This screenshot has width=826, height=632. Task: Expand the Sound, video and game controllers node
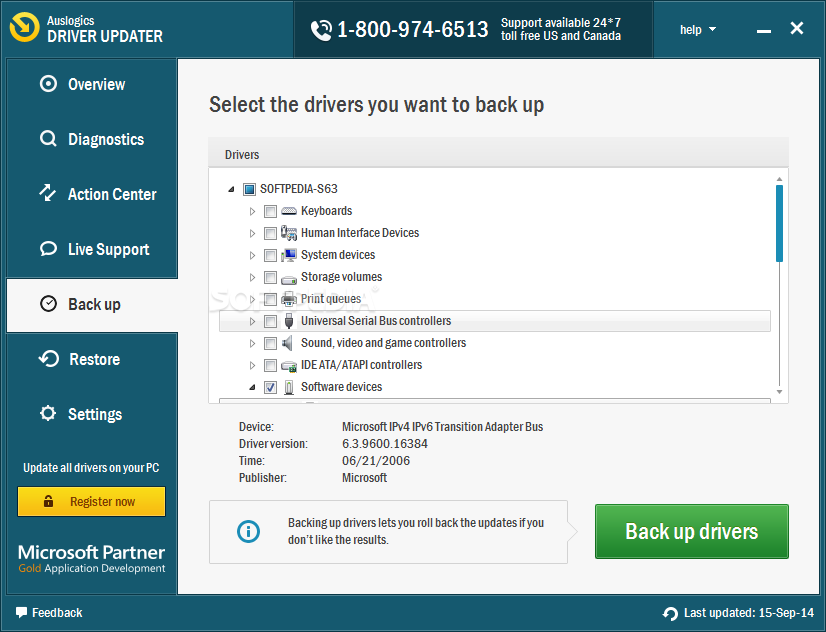pos(252,343)
